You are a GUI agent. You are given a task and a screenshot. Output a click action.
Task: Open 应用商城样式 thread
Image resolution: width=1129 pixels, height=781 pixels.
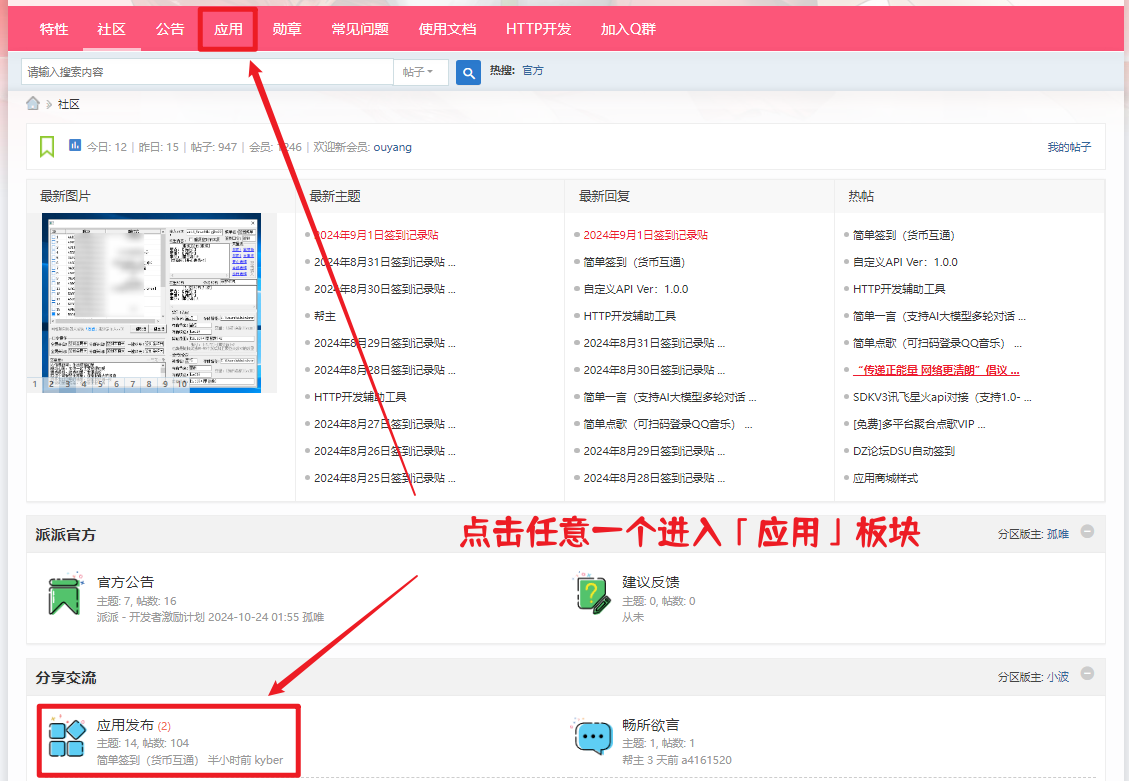(x=885, y=478)
